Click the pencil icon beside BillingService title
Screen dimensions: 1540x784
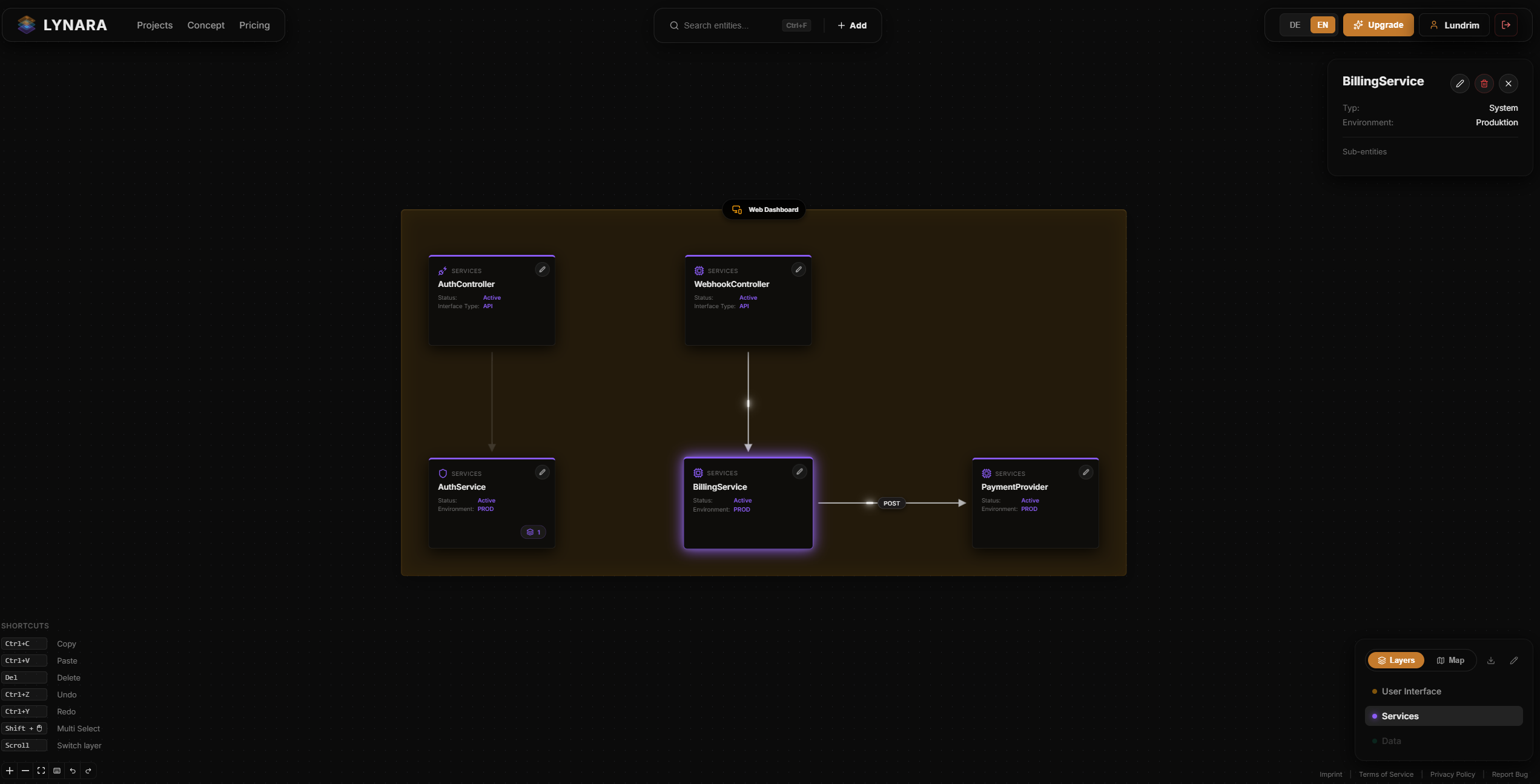click(x=1459, y=83)
